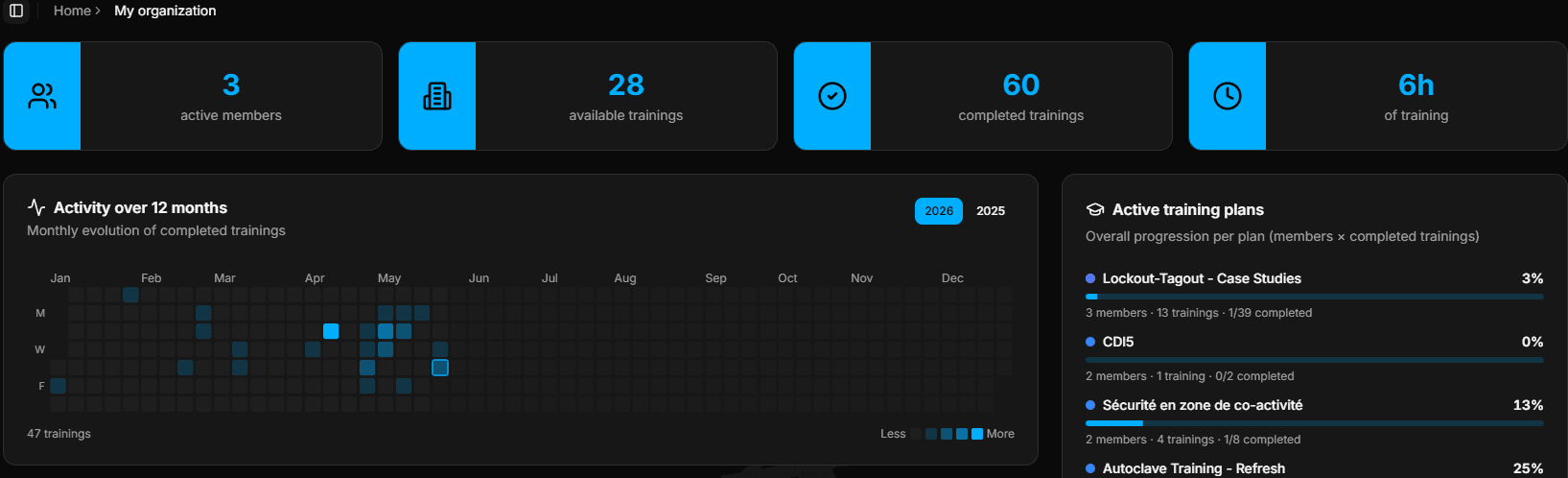Click the Lockout-Tagout progress bar

coord(1315,297)
